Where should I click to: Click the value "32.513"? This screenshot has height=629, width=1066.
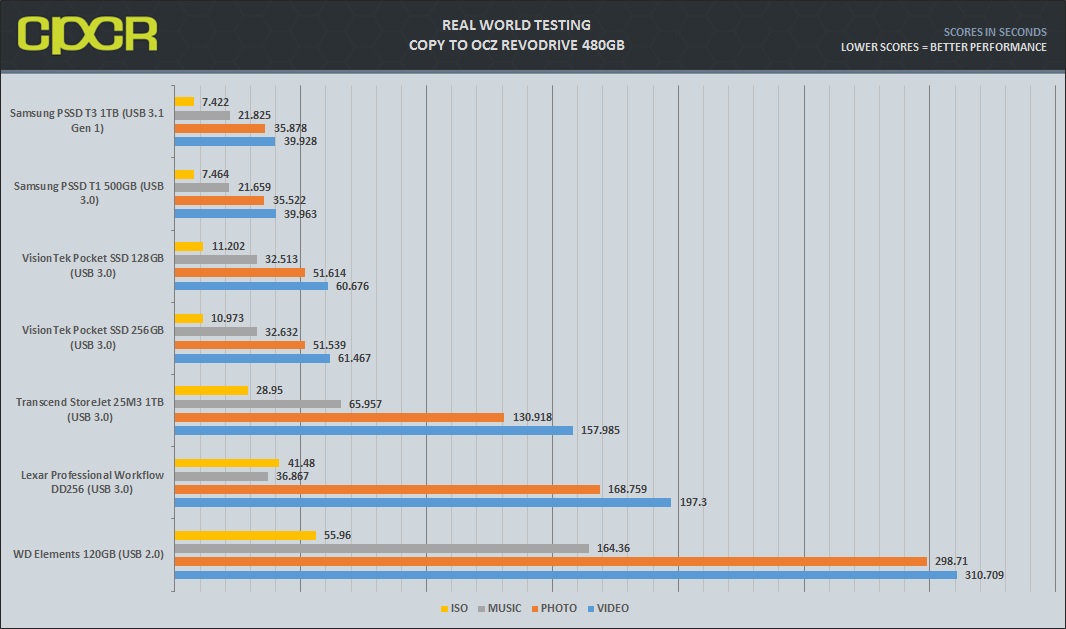point(282,260)
